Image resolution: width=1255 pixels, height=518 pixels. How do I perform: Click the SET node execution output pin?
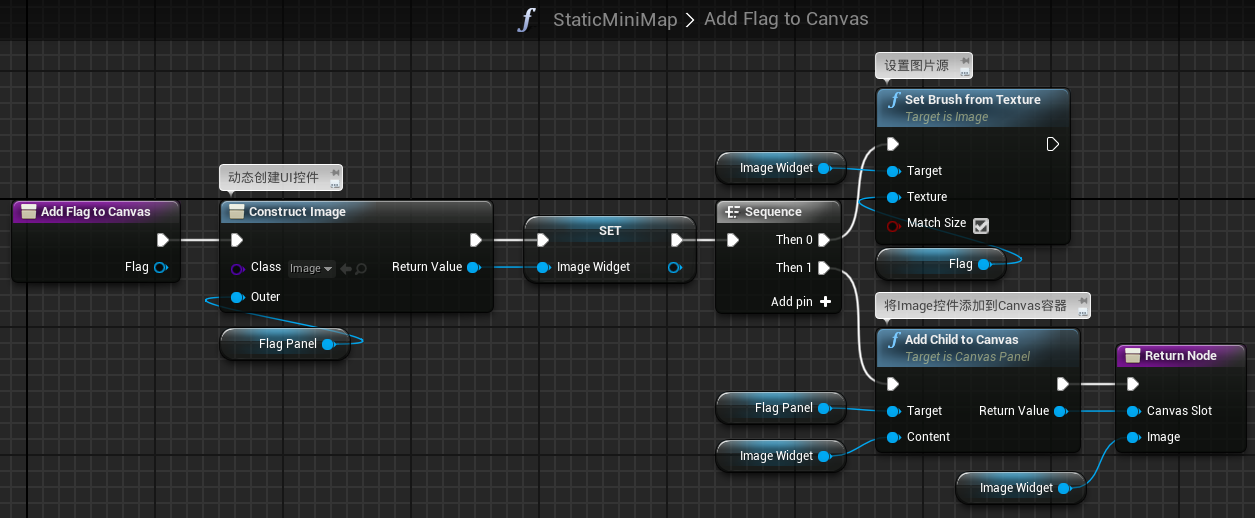pyautogui.click(x=677, y=240)
